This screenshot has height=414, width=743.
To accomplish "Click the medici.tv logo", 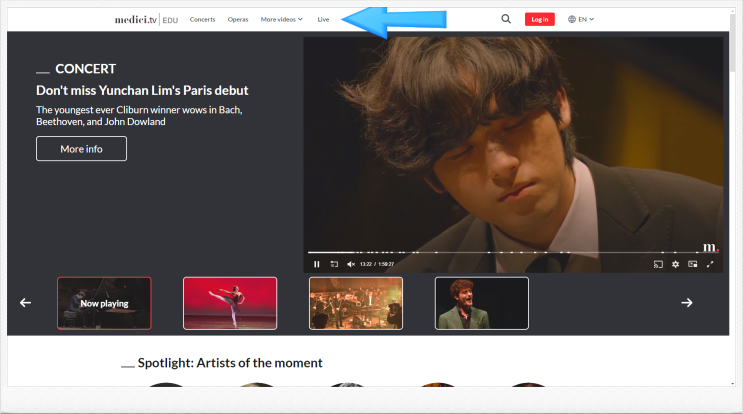I will [x=136, y=19].
